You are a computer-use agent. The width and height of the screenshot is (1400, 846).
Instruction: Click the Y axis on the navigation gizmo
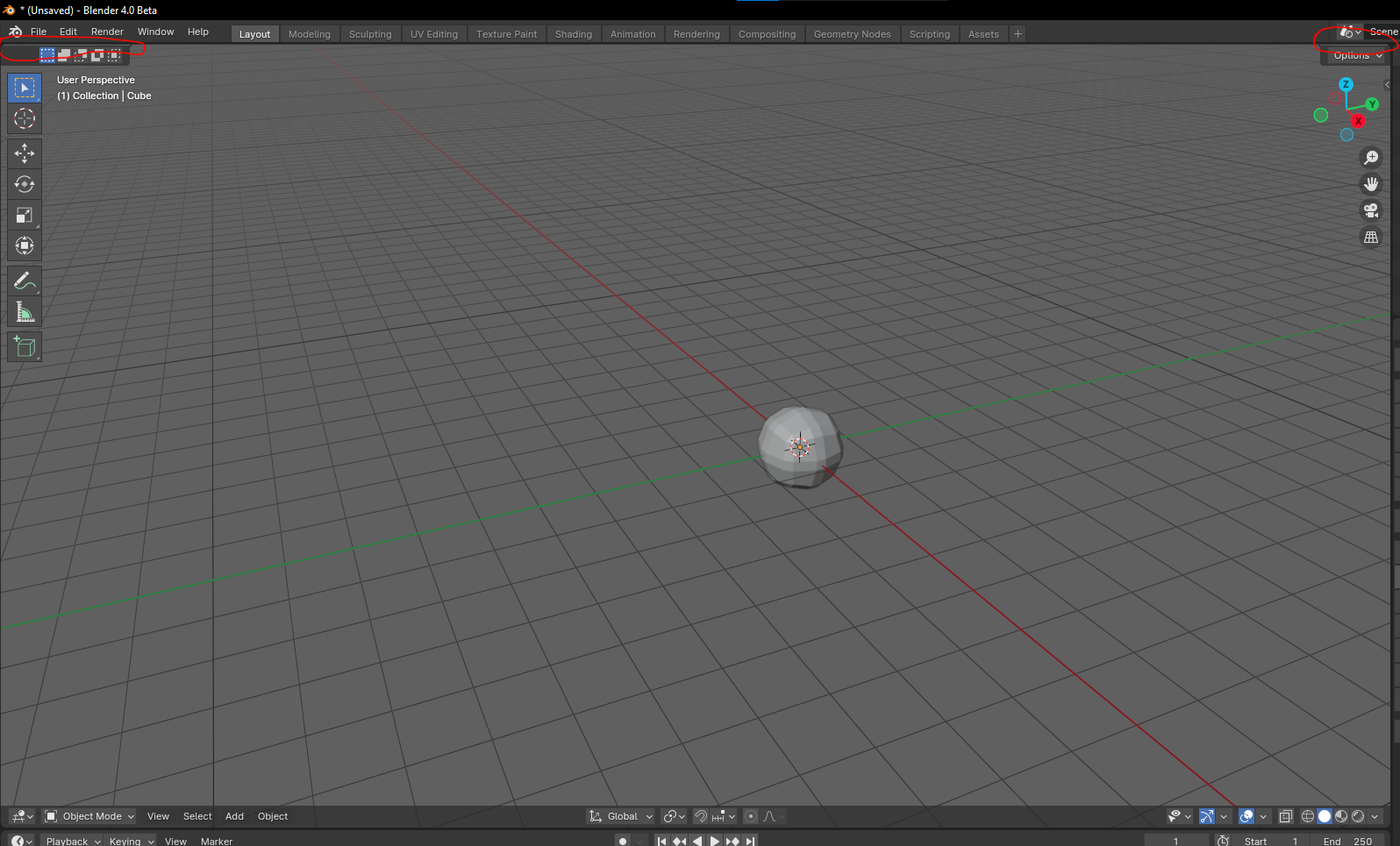(x=1372, y=104)
